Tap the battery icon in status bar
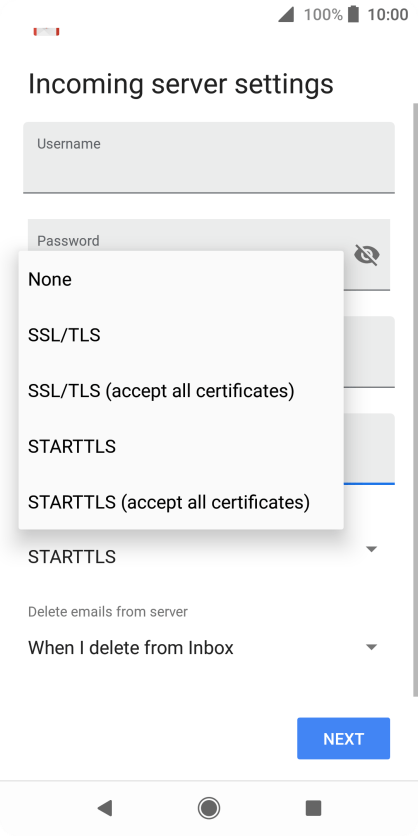The image size is (418, 836). point(353,14)
